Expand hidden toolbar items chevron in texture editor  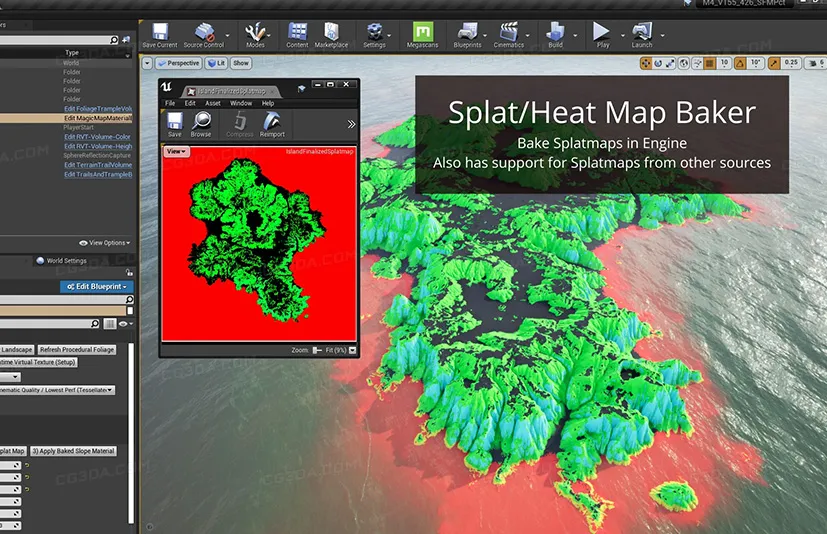click(351, 125)
